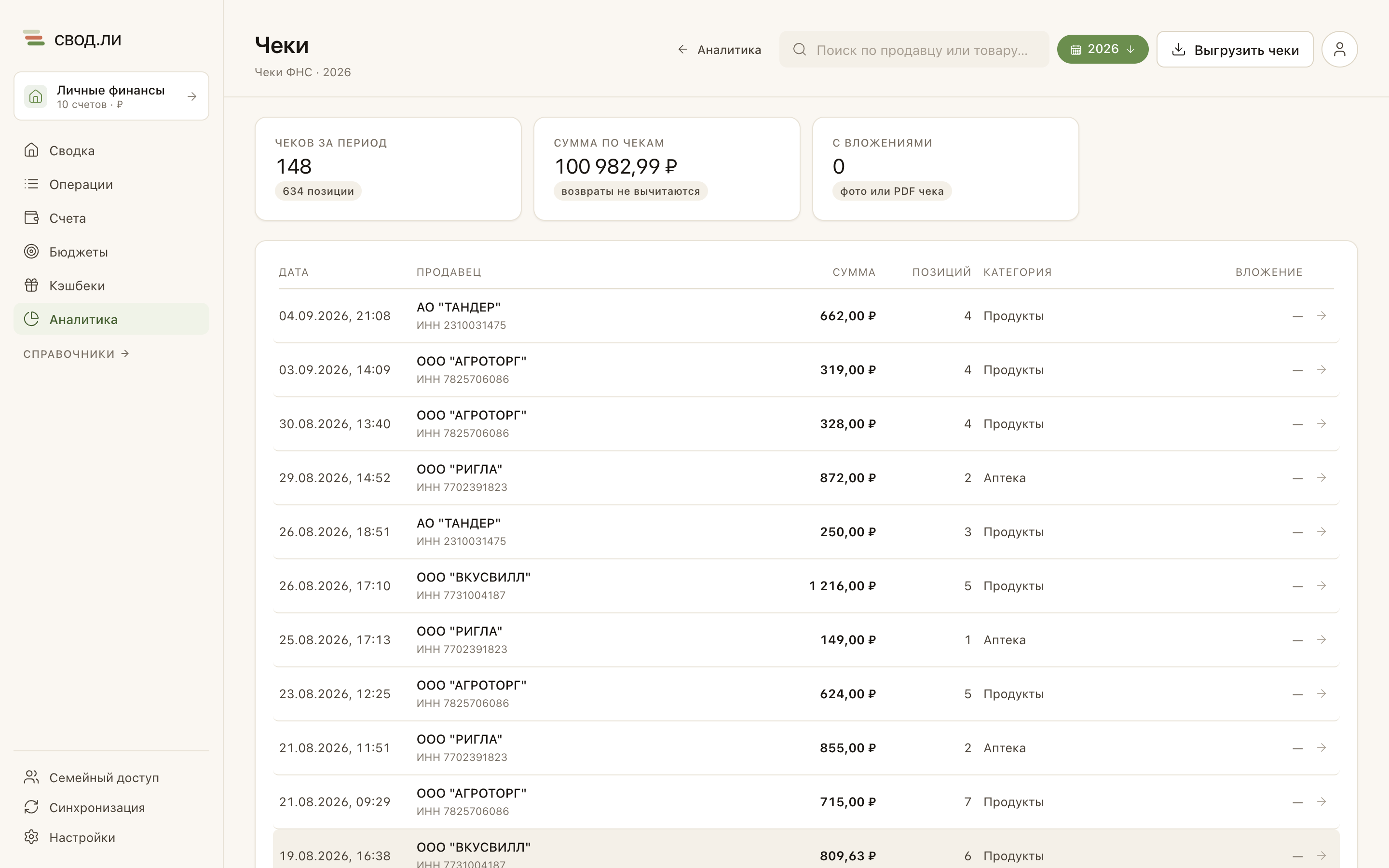Viewport: 1389px width, 868px height.
Task: Focus the Поиск по продавцу или товару field
Action: pyautogui.click(x=914, y=49)
